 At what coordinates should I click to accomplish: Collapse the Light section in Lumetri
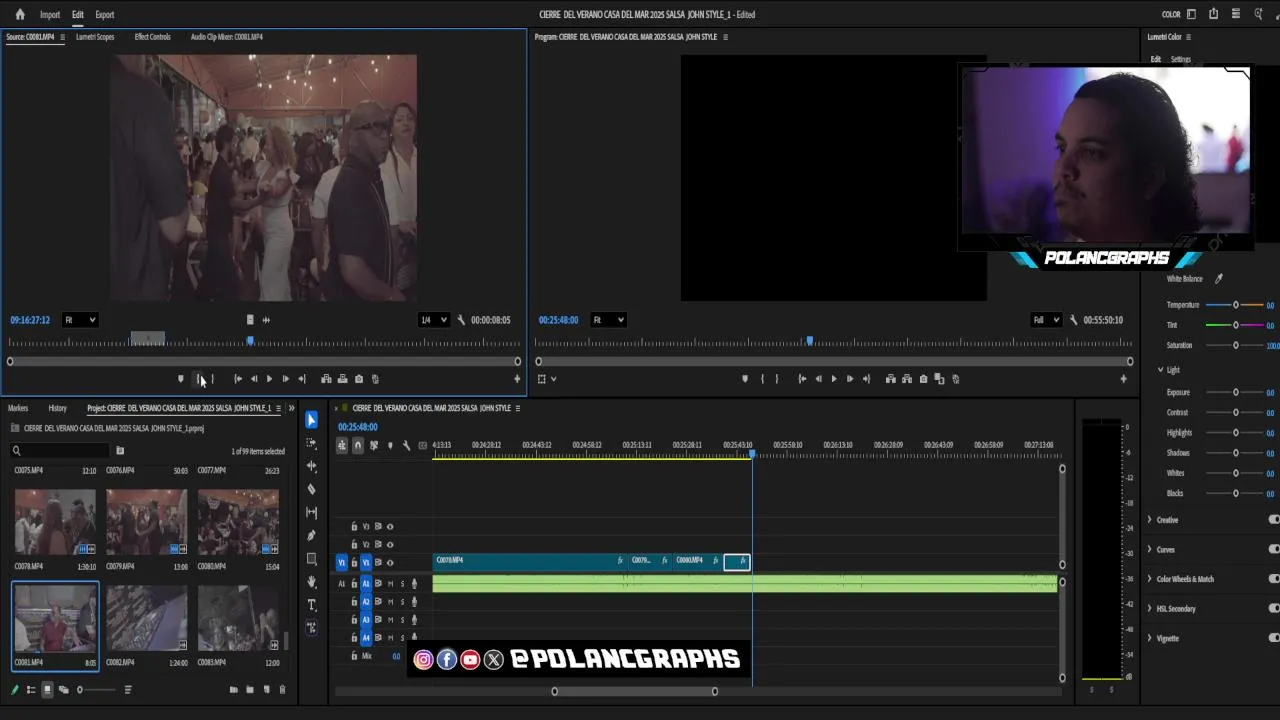tap(1161, 370)
